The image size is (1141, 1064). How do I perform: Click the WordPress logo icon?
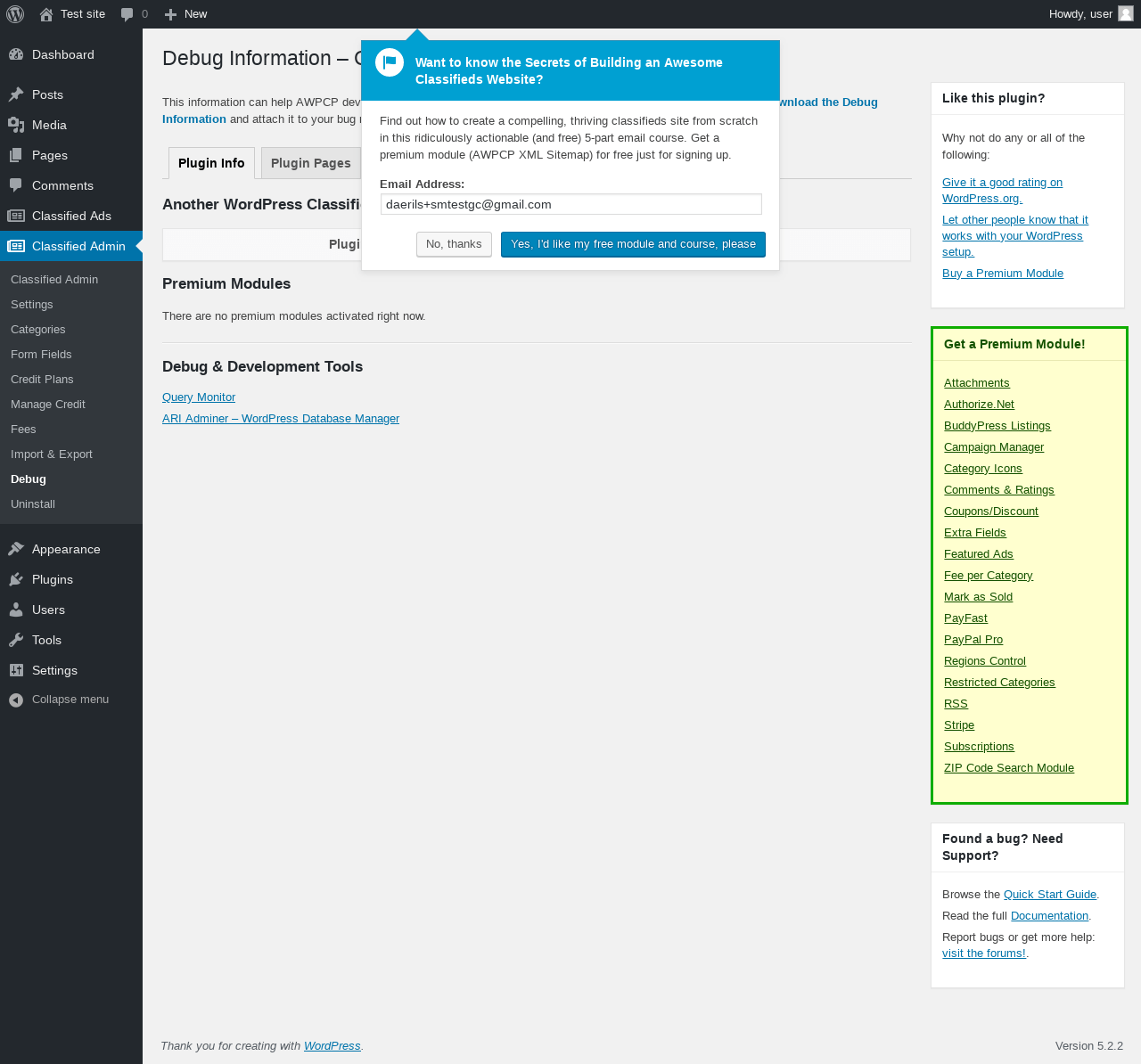click(x=15, y=14)
